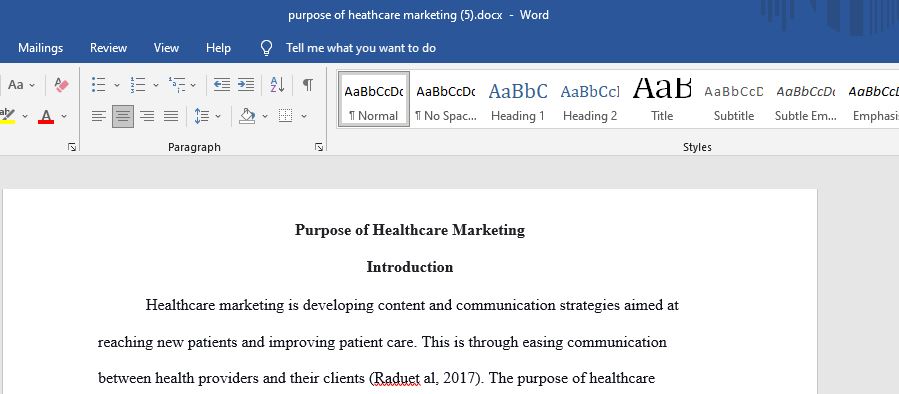The height and width of the screenshot is (394, 899).
Task: Apply the Subtle Emphasis style
Action: coord(806,99)
